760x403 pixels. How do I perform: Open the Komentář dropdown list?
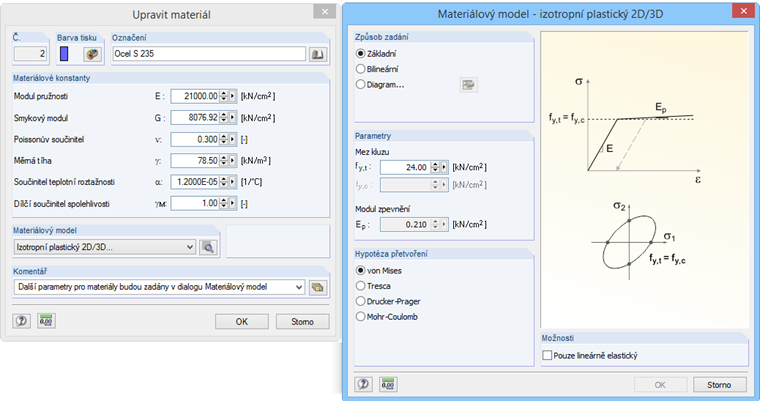click(x=297, y=287)
